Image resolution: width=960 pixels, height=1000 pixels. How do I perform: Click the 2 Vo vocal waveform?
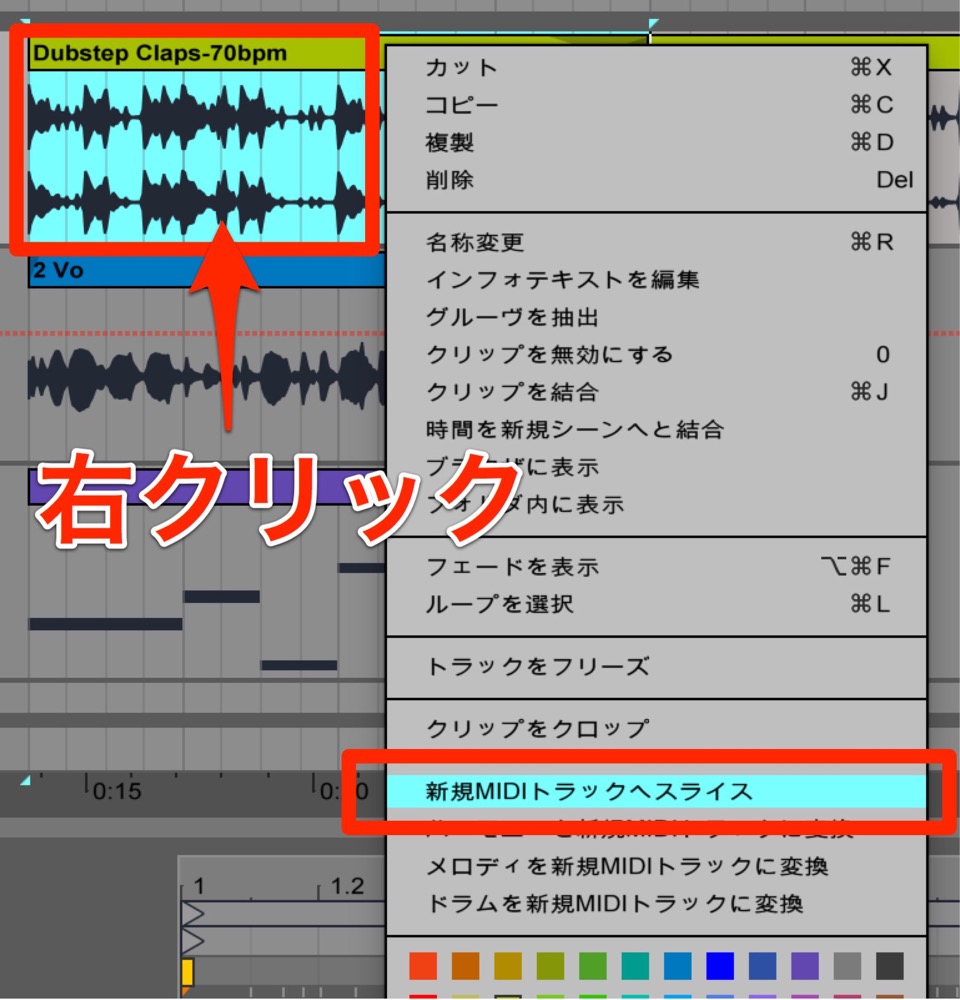tap(207, 378)
